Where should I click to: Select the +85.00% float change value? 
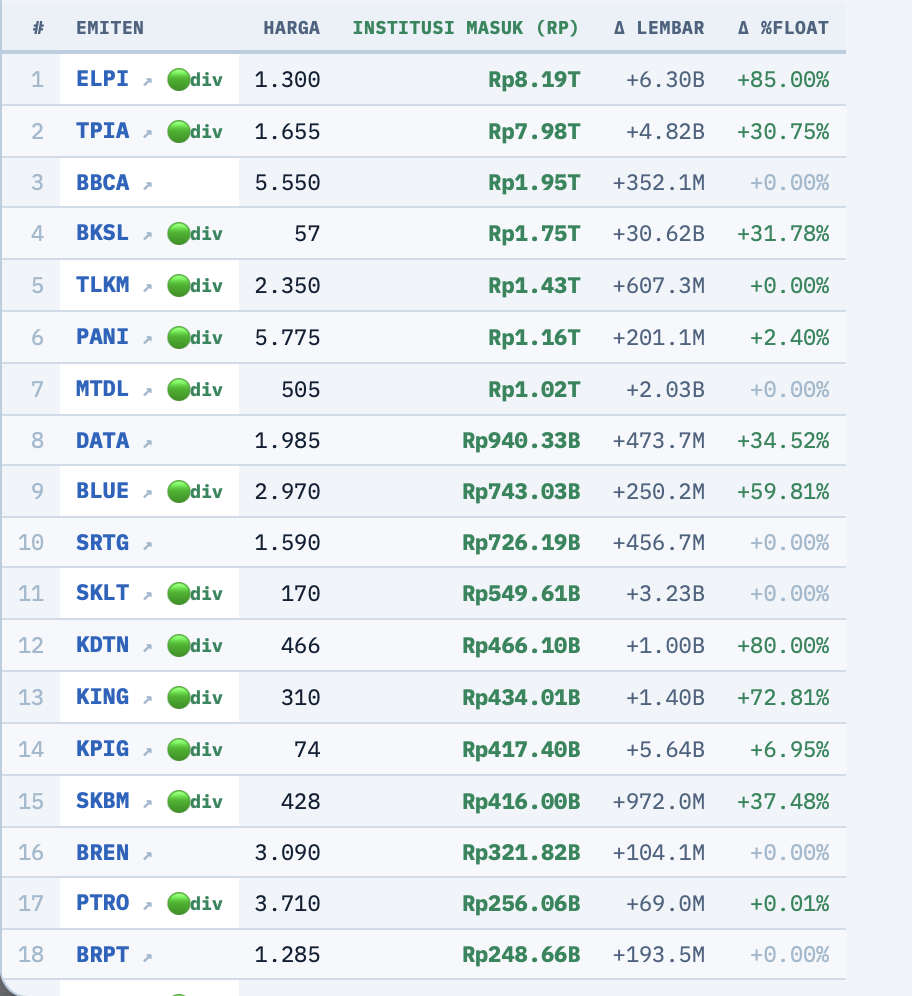(783, 80)
